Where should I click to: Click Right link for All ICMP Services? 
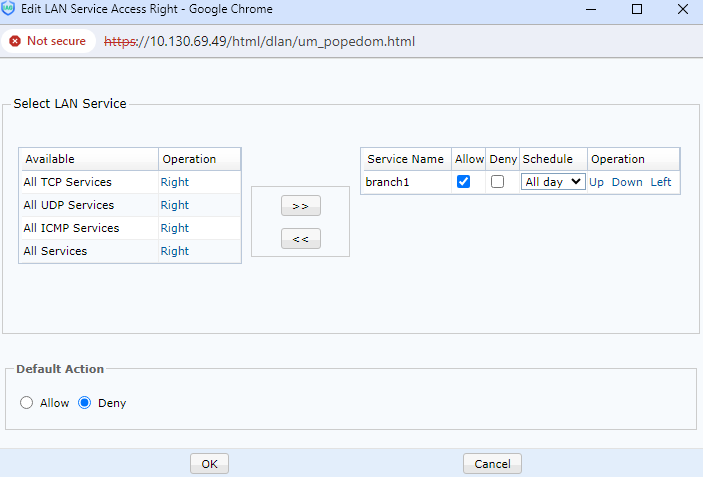tap(174, 228)
